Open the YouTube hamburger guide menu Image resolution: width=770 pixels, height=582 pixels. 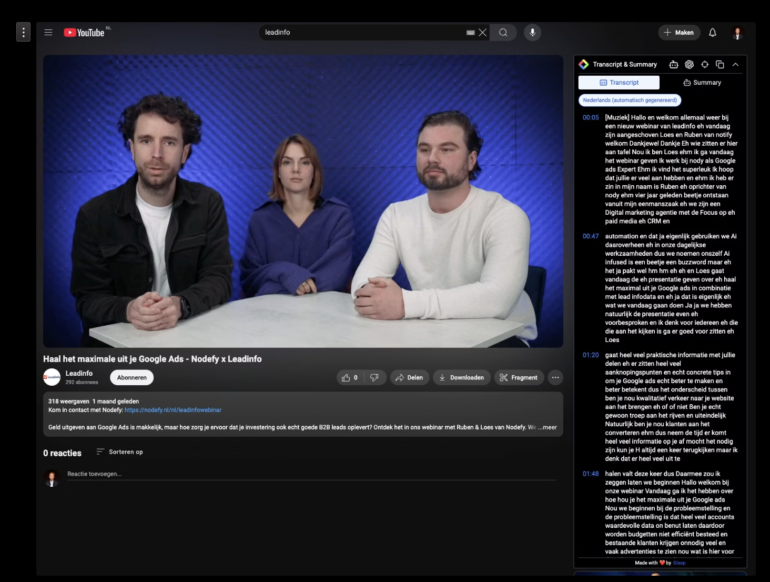point(48,32)
